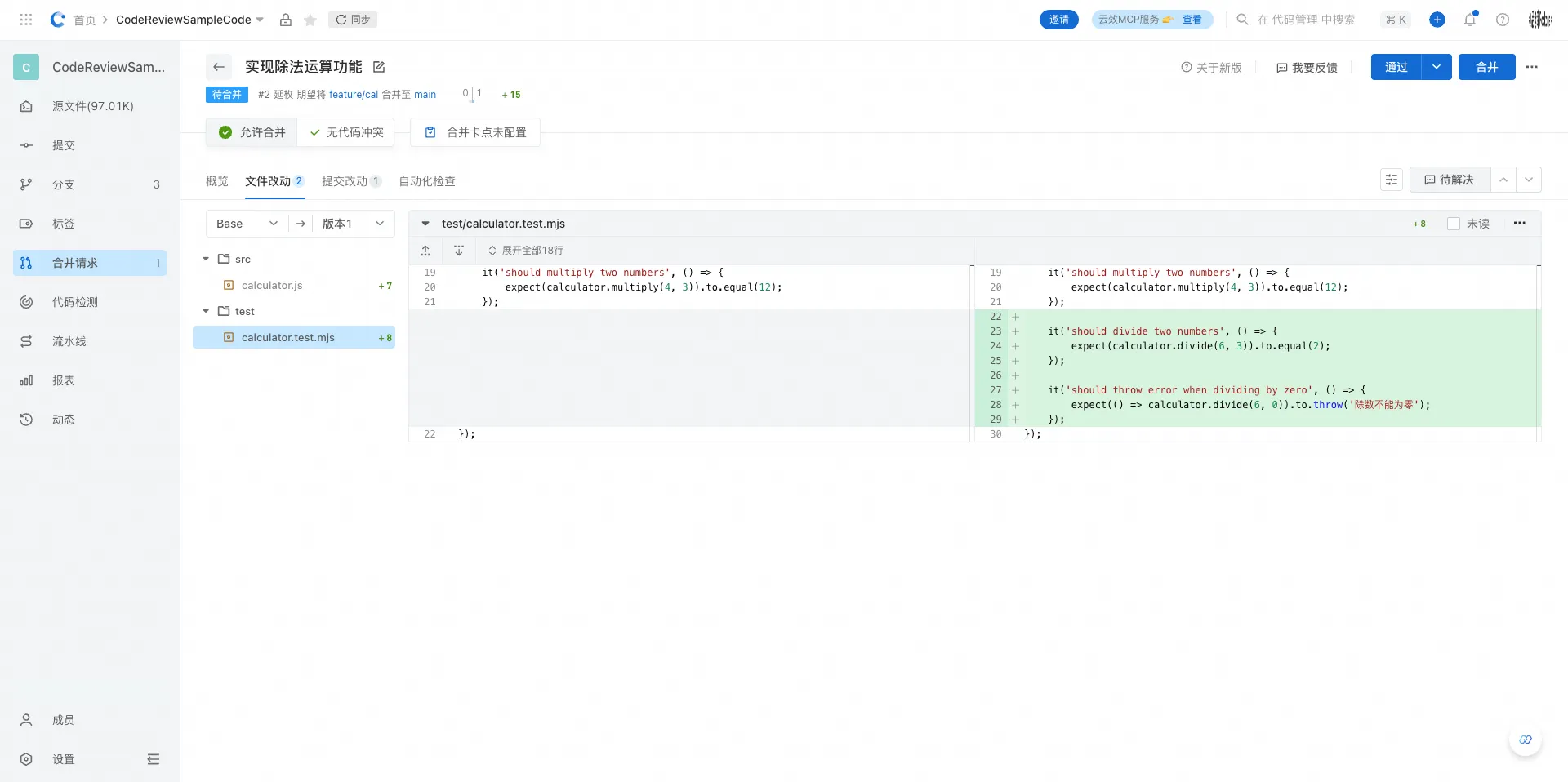Open 分支 in the sidebar
This screenshot has width=1568, height=782.
pos(90,184)
